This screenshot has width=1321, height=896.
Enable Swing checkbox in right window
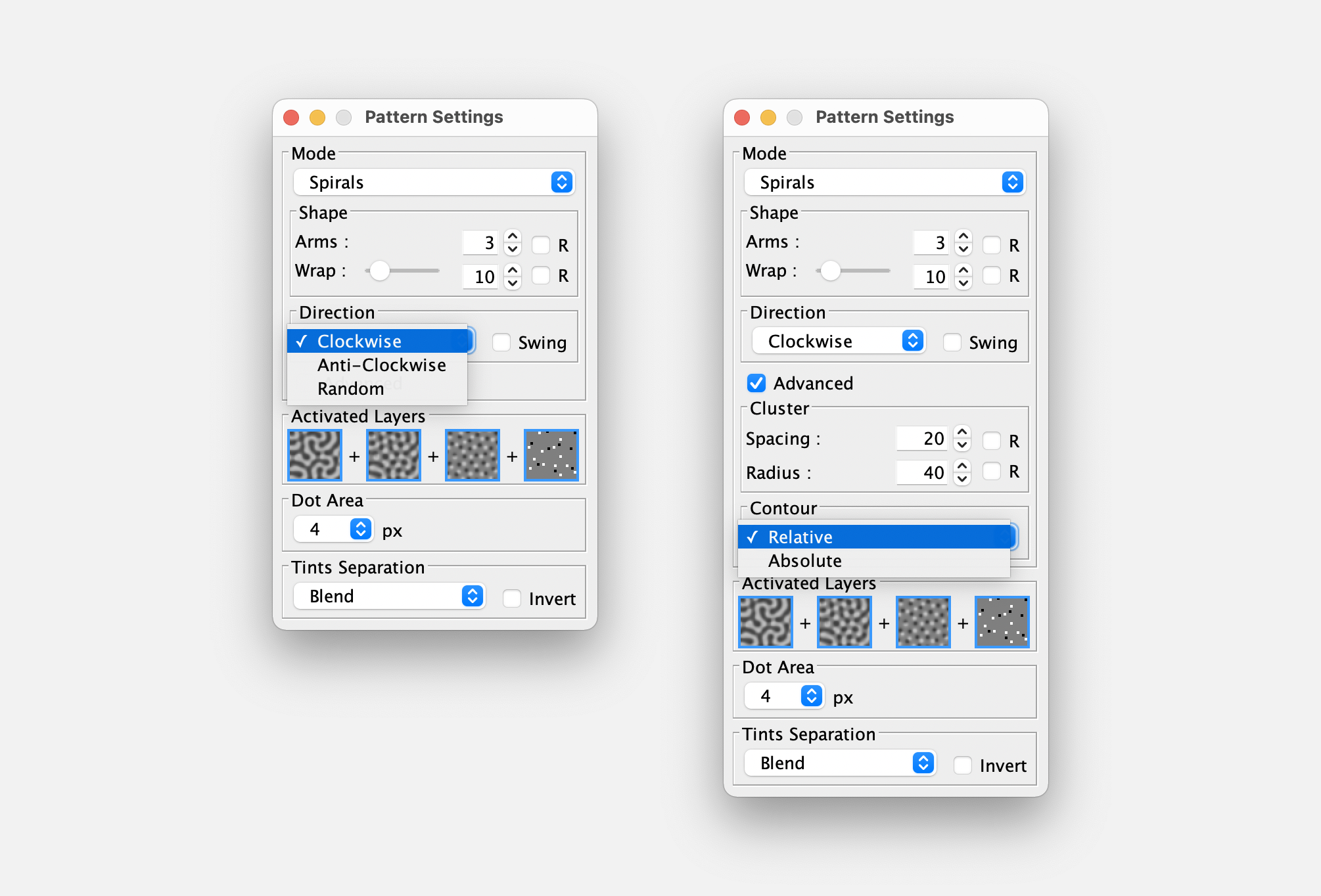coord(952,342)
